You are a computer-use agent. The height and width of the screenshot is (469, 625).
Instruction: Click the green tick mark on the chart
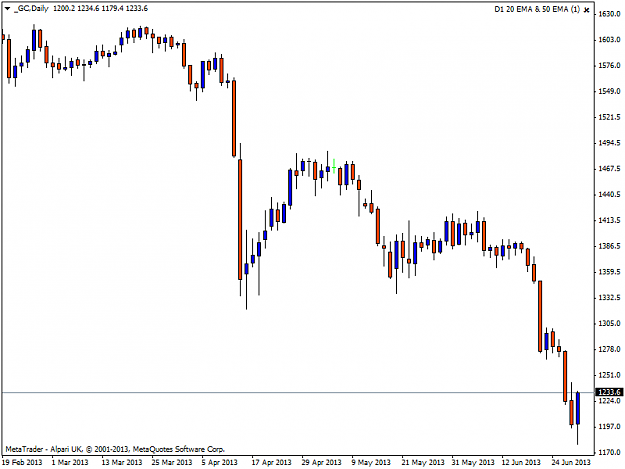click(334, 166)
